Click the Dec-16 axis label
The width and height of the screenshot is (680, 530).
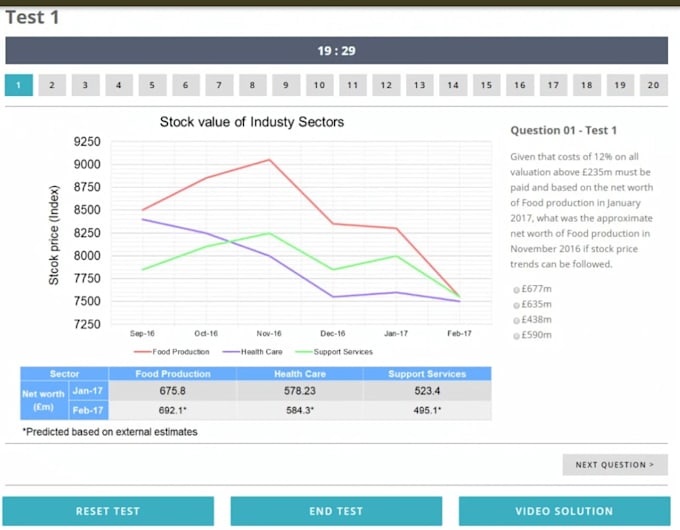(x=333, y=334)
